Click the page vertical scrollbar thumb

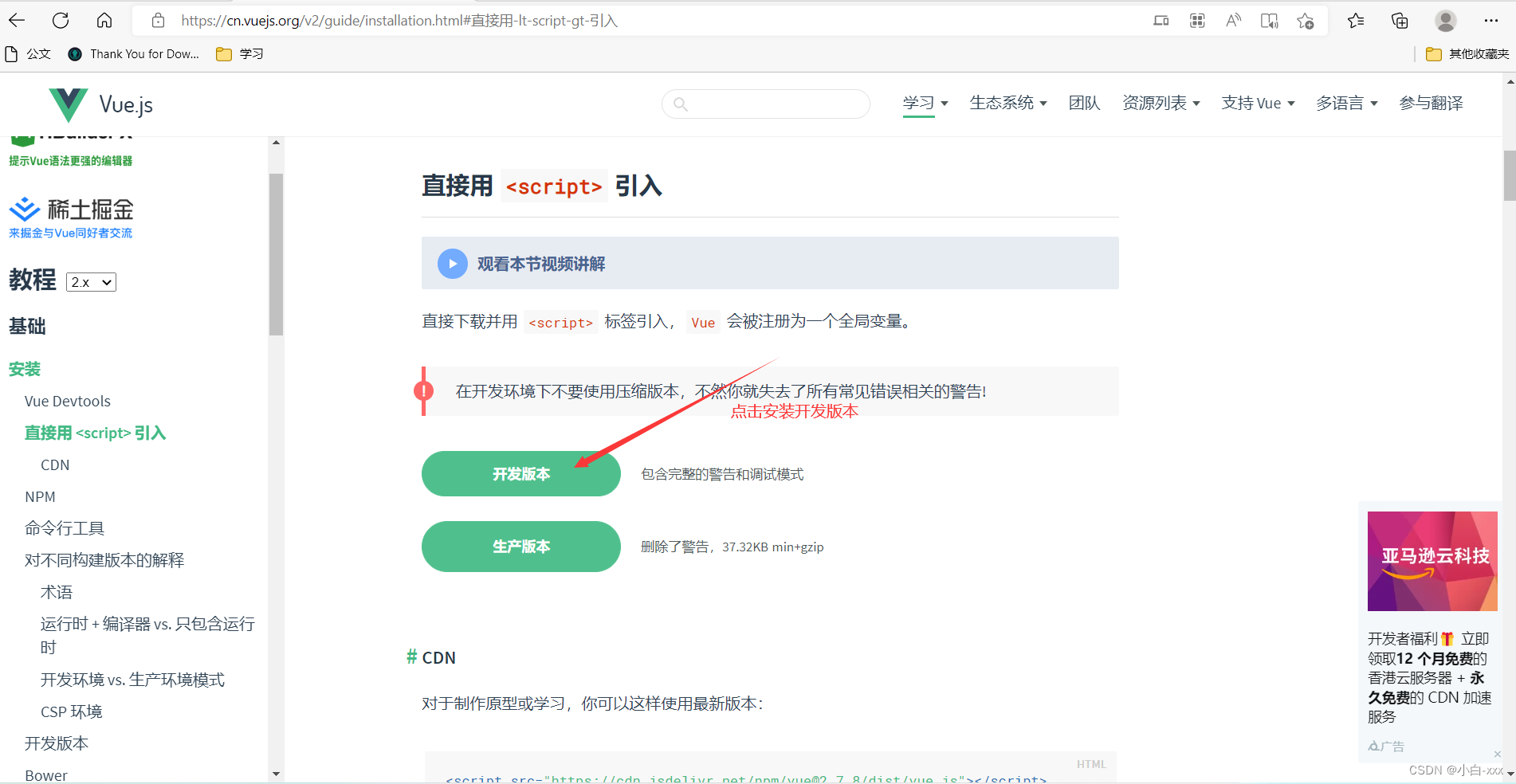[1510, 175]
